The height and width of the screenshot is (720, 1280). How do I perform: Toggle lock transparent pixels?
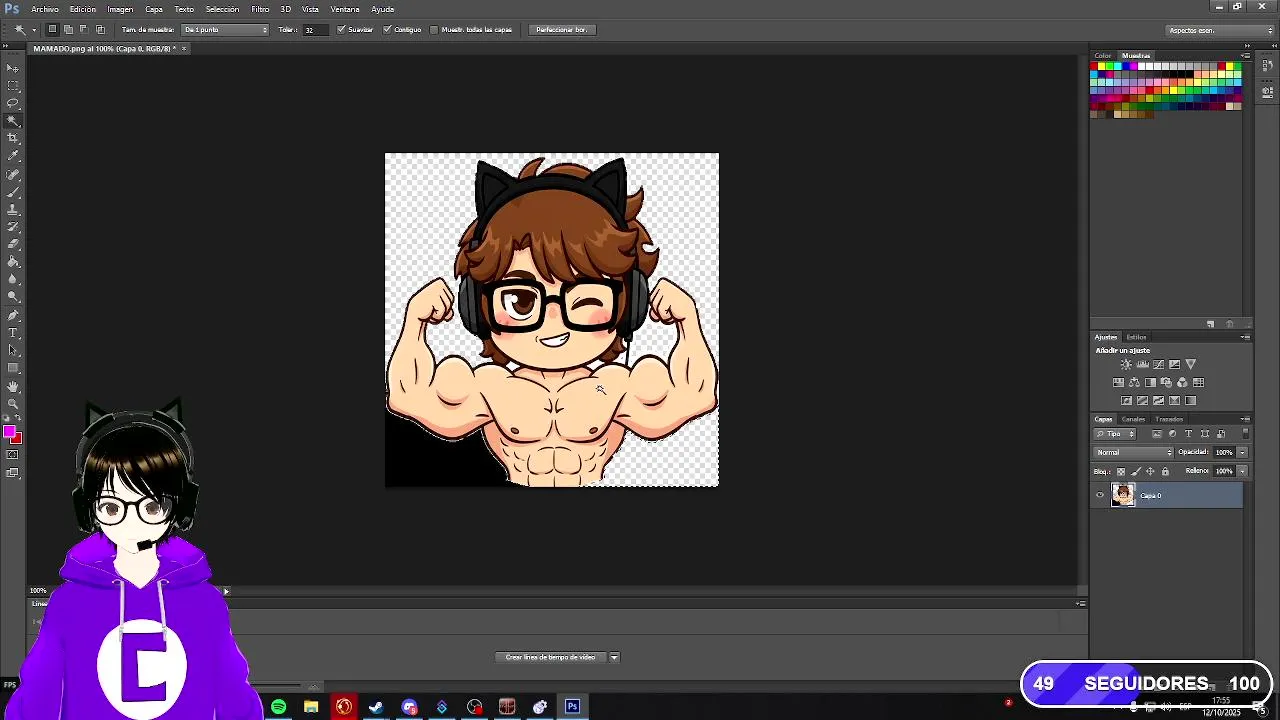tap(1121, 471)
